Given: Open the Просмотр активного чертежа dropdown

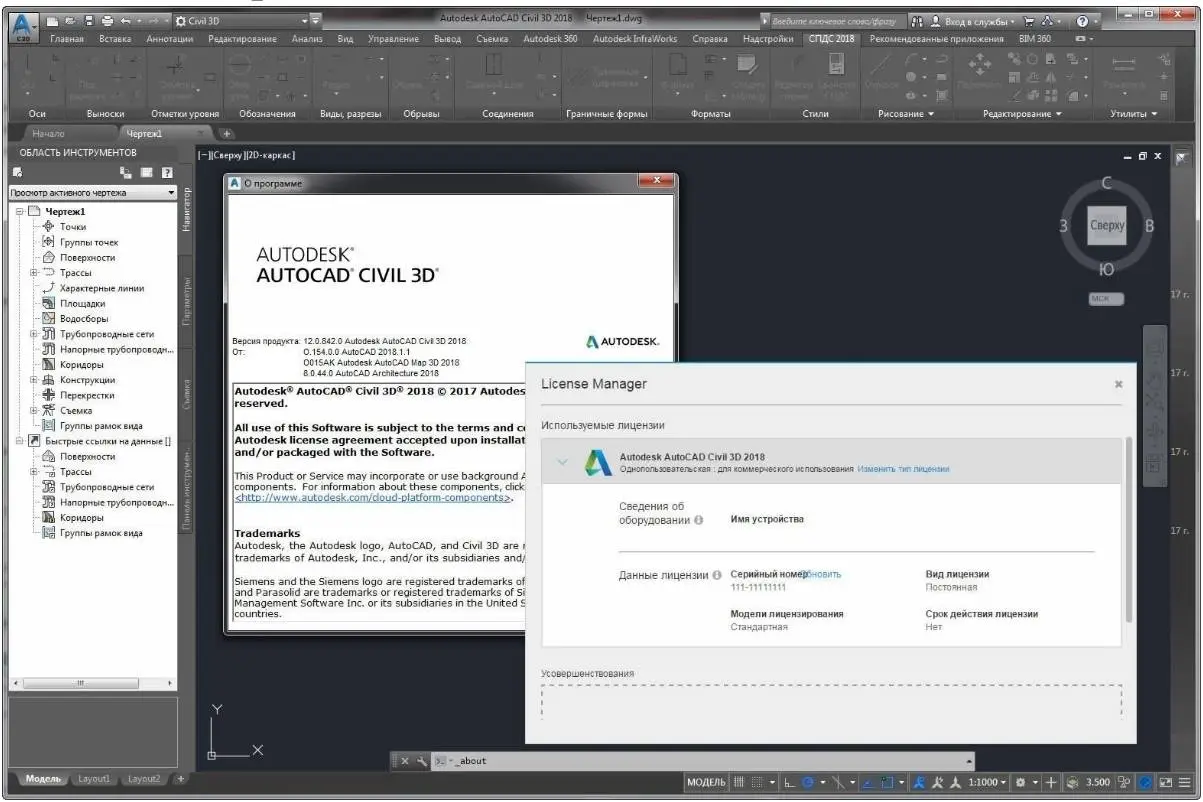Looking at the screenshot, I should [93, 192].
